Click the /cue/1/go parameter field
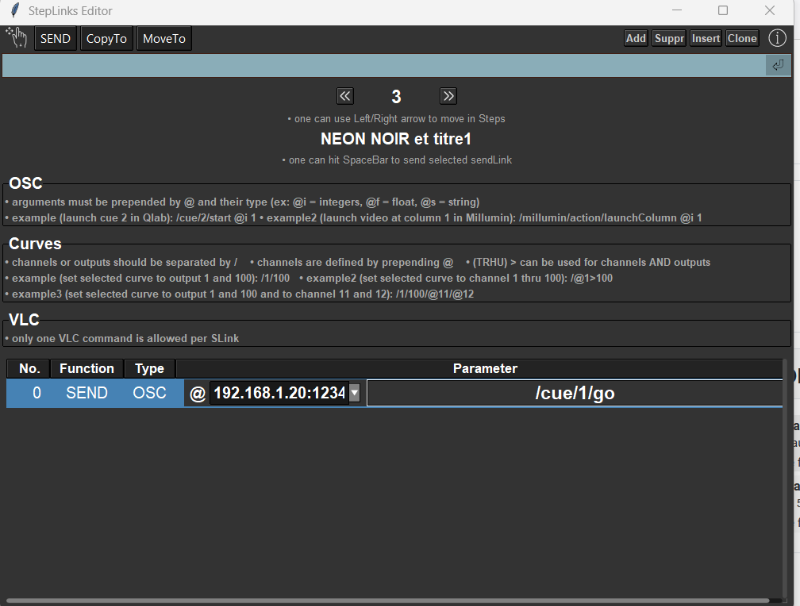 574,393
